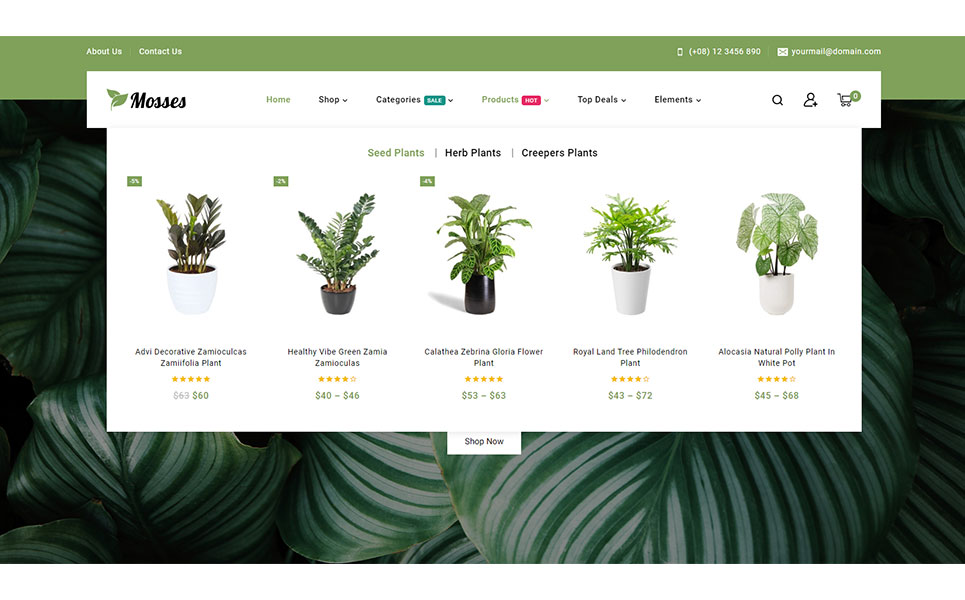Image resolution: width=965 pixels, height=600 pixels.
Task: Open the shopping cart icon
Action: click(848, 98)
